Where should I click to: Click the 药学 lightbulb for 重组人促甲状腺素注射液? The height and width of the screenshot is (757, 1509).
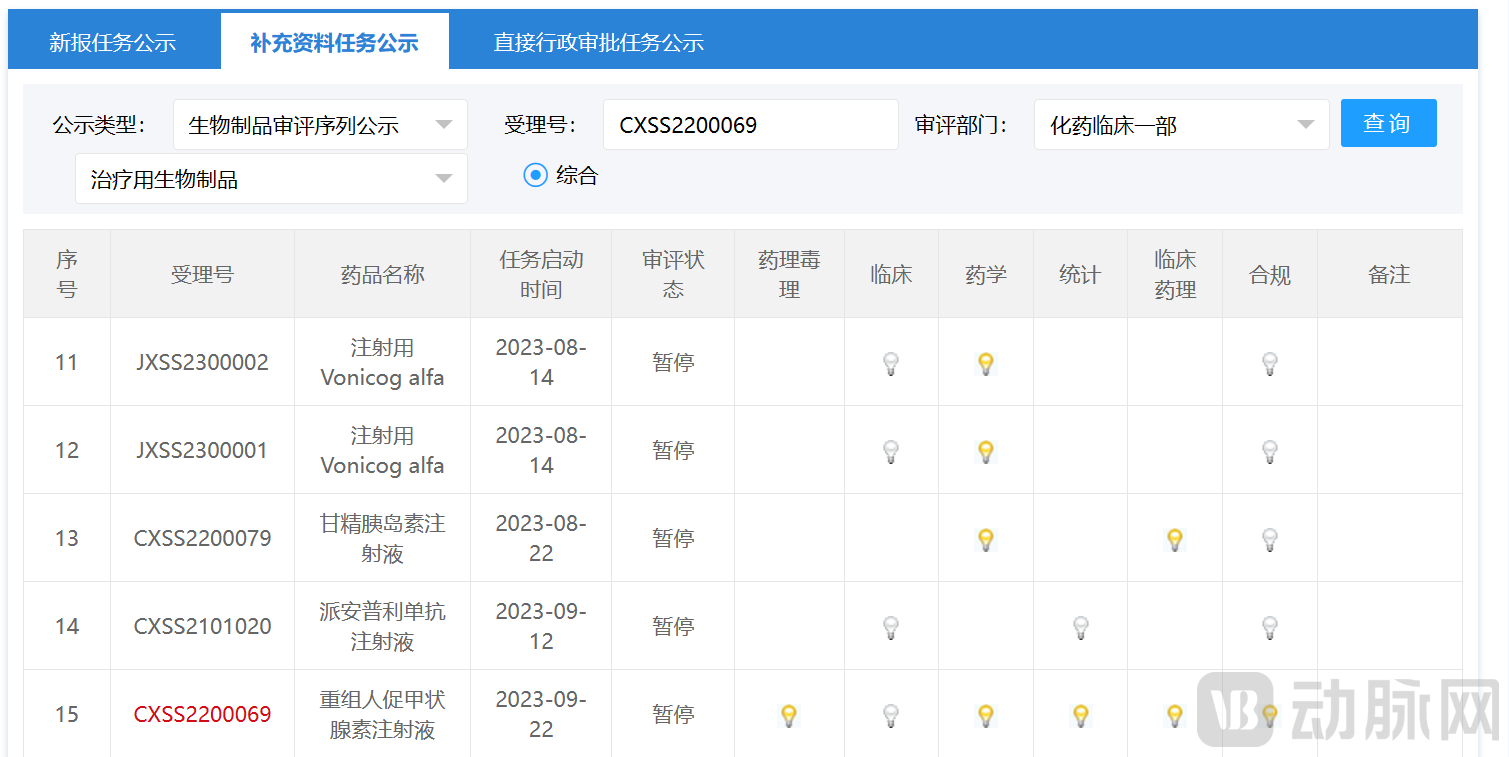986,715
